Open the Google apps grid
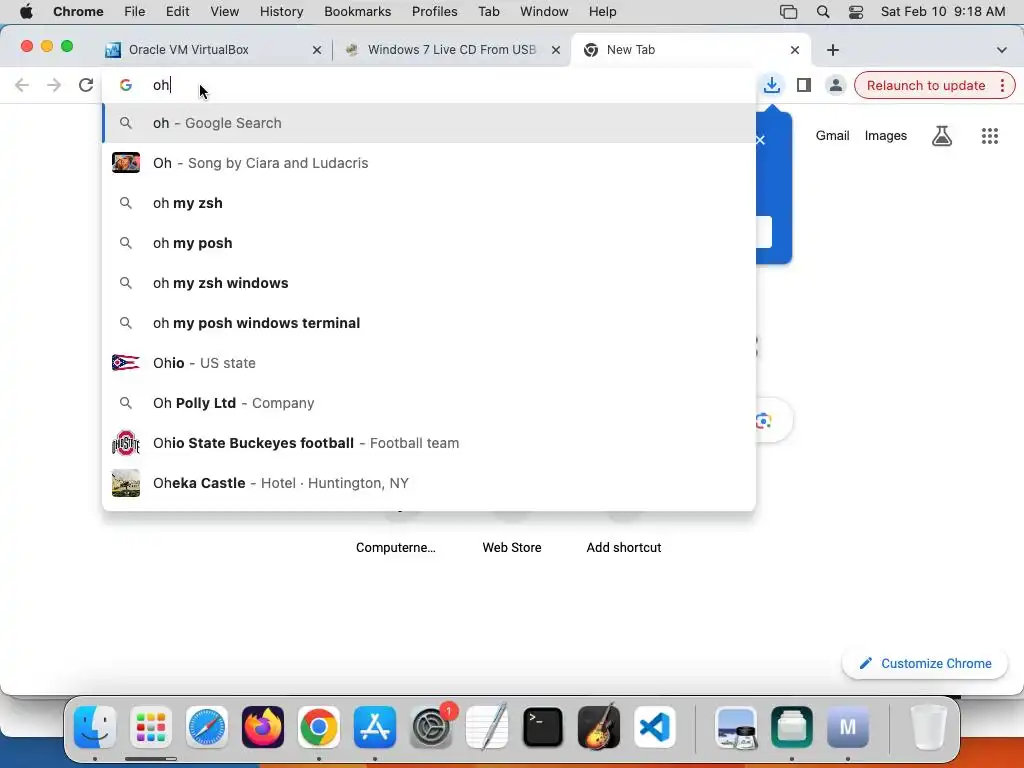The width and height of the screenshot is (1024, 768). point(990,136)
